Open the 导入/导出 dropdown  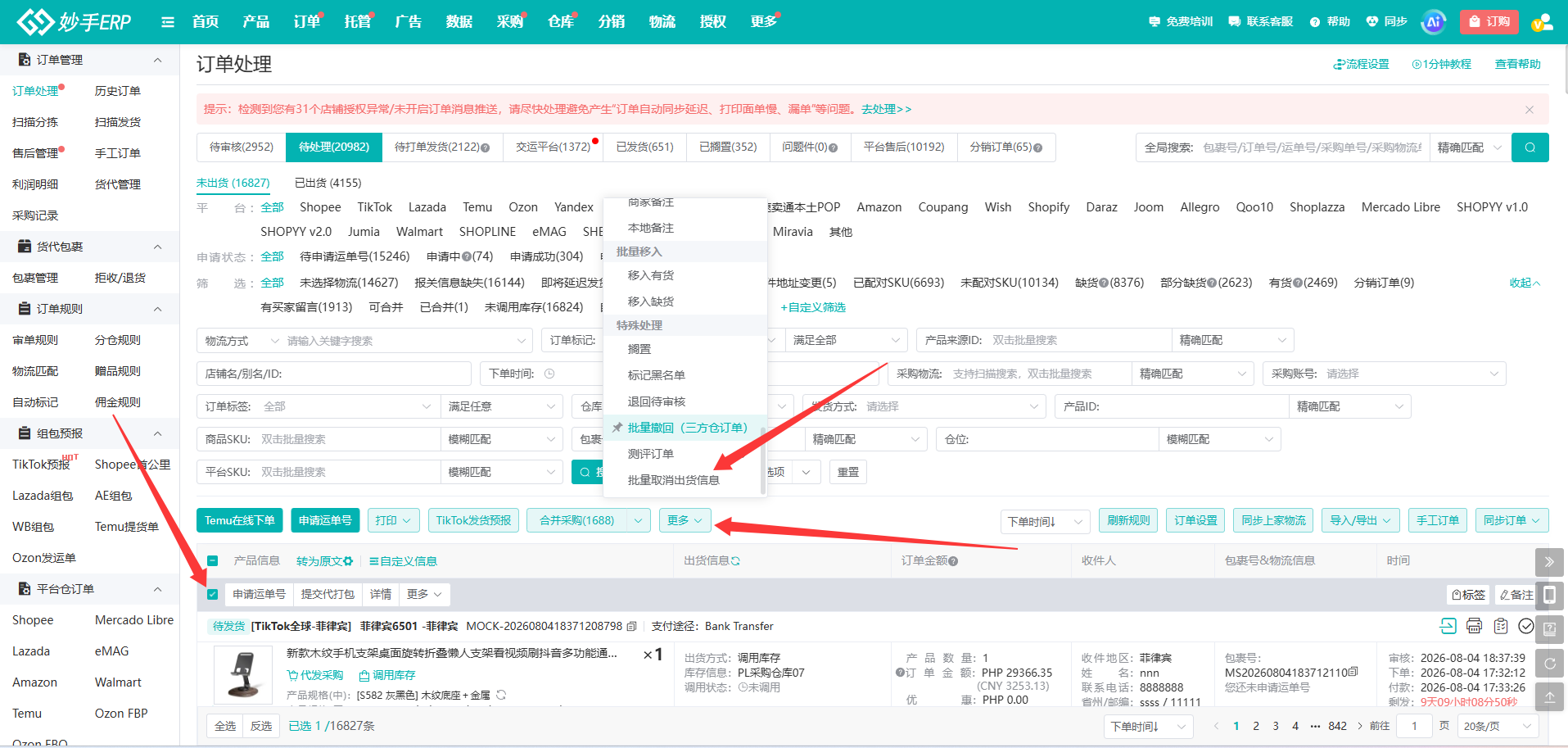pos(1360,520)
